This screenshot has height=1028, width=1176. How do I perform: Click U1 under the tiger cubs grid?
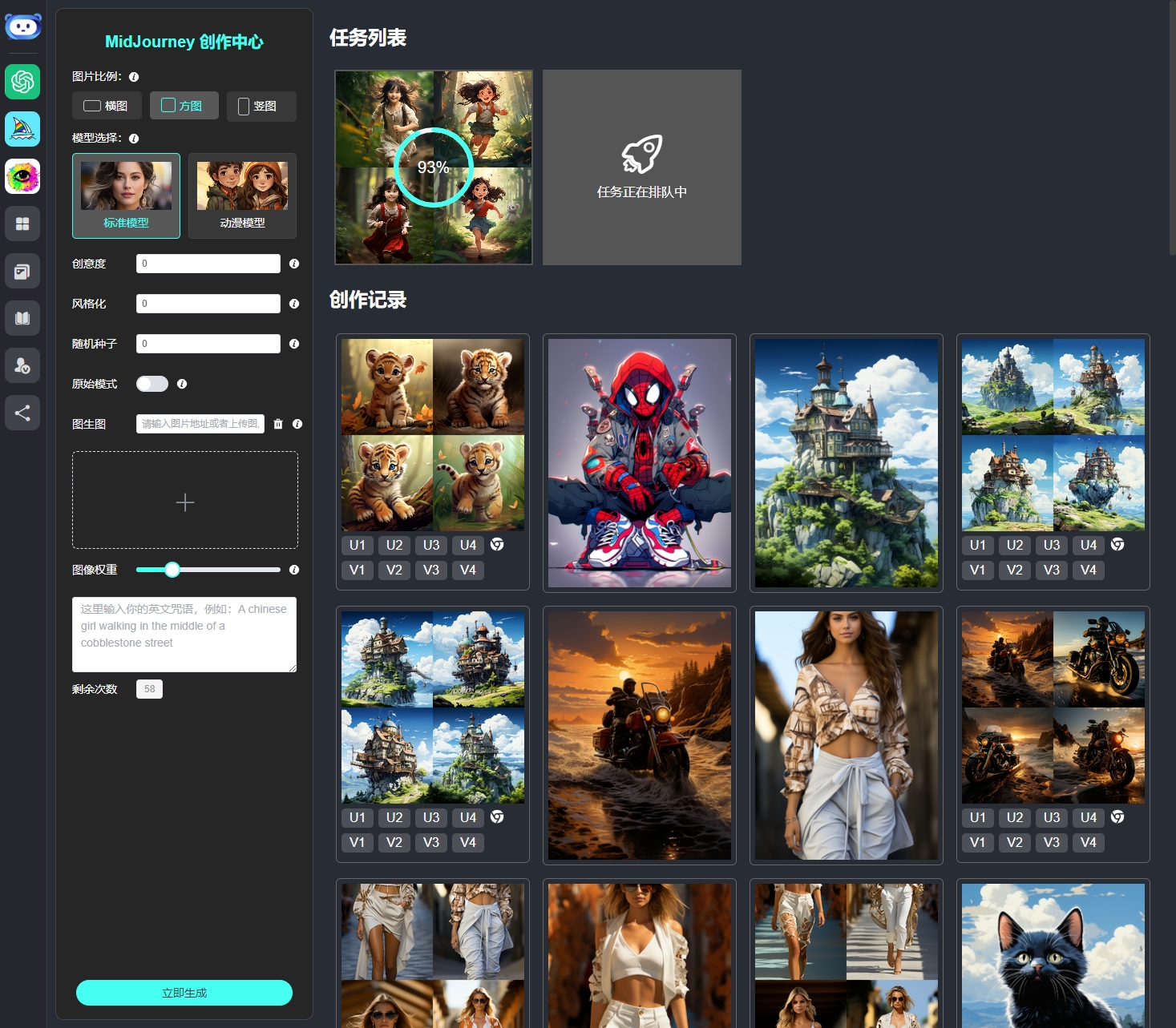click(358, 546)
